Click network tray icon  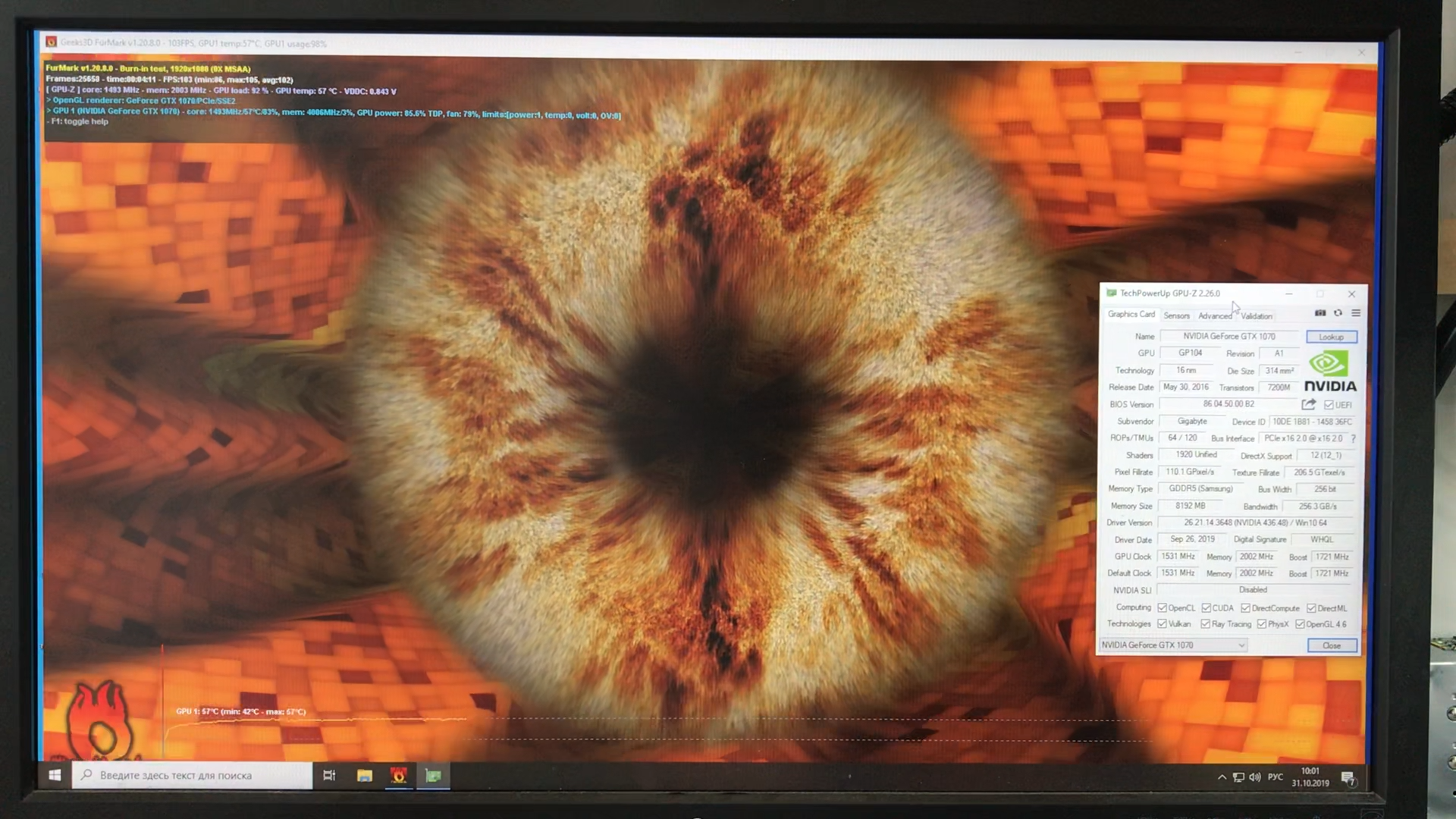coord(1238,777)
